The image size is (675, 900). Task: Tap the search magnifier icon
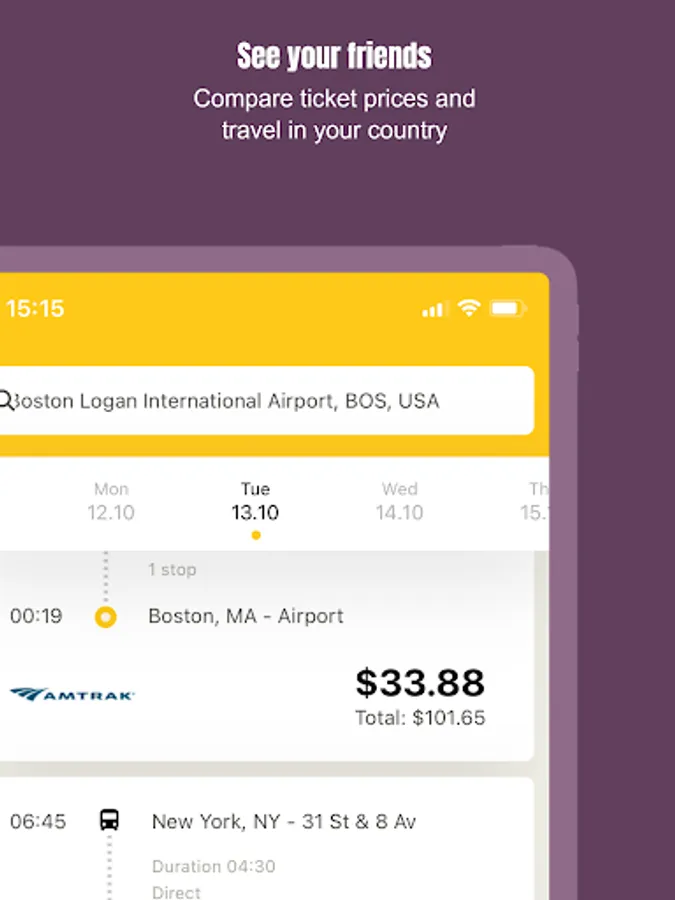(x=6, y=401)
